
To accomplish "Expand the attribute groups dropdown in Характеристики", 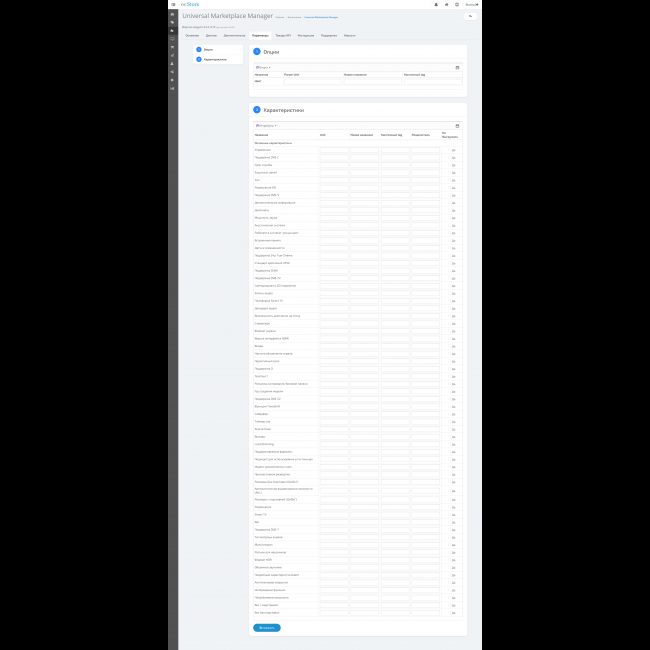I will (x=266, y=125).
